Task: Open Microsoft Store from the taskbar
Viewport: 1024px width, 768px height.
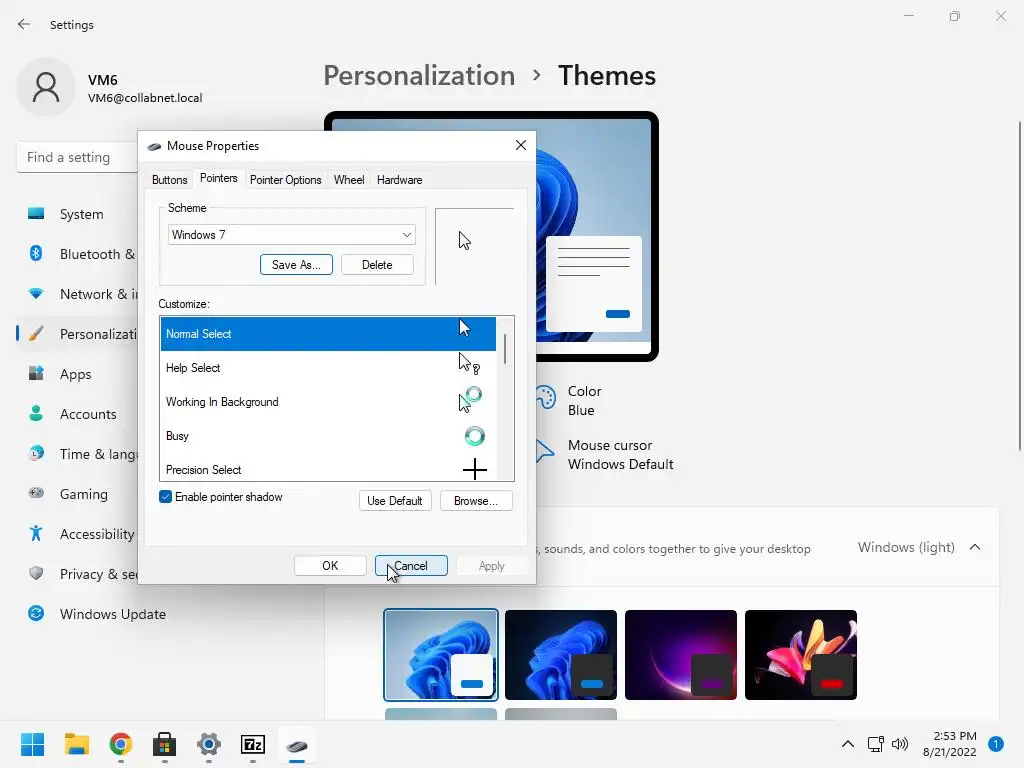Action: point(165,744)
